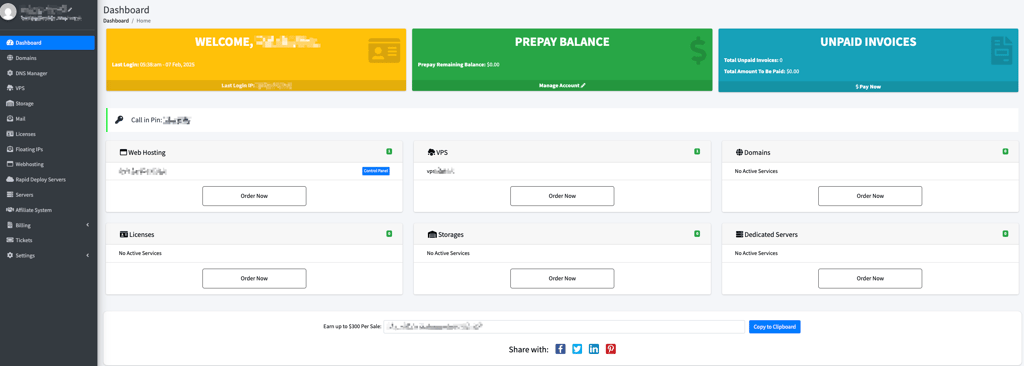Click Order Now under Web Hosting

click(x=254, y=196)
